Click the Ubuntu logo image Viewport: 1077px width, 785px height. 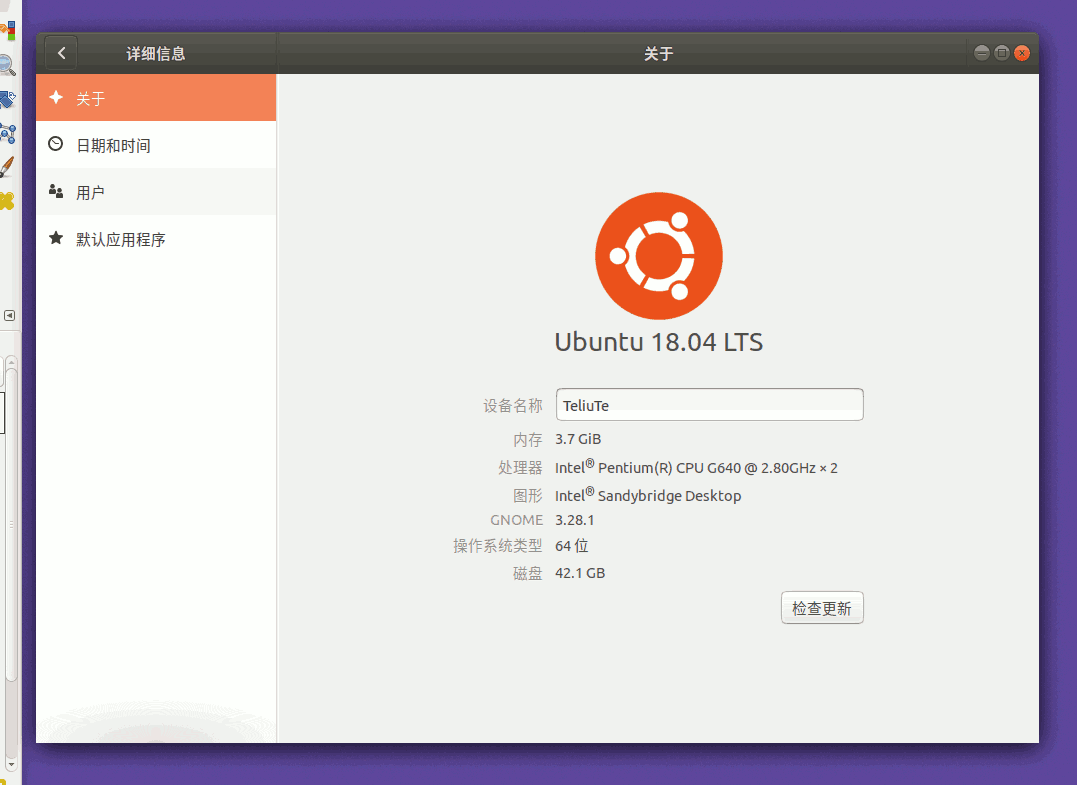tap(659, 255)
